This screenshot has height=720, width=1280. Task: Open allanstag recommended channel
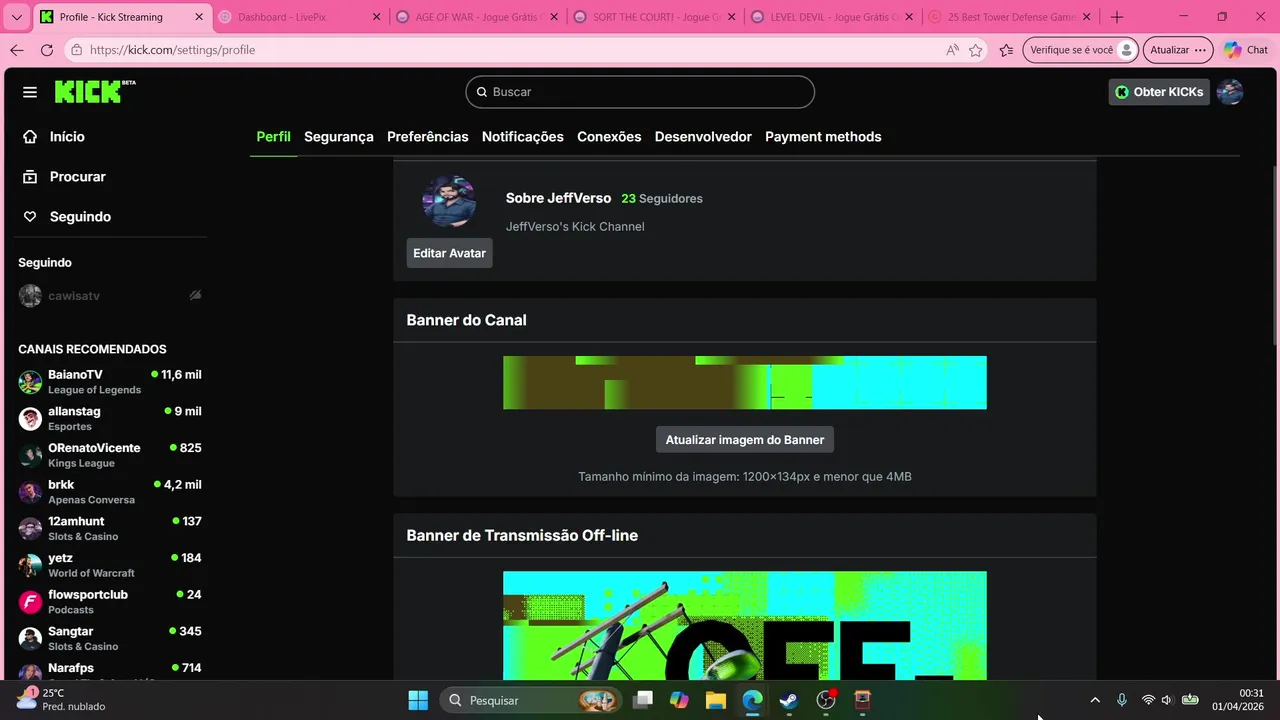[110, 418]
